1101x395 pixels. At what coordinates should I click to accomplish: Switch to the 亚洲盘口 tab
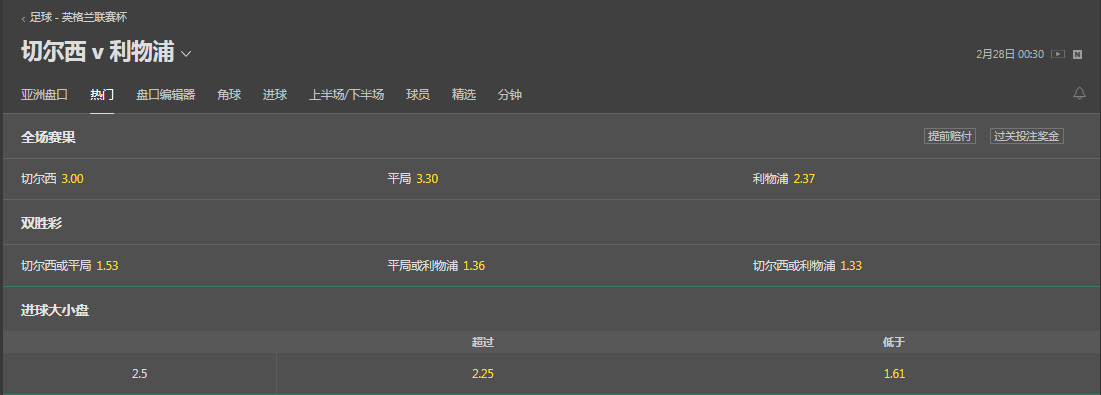(44, 95)
